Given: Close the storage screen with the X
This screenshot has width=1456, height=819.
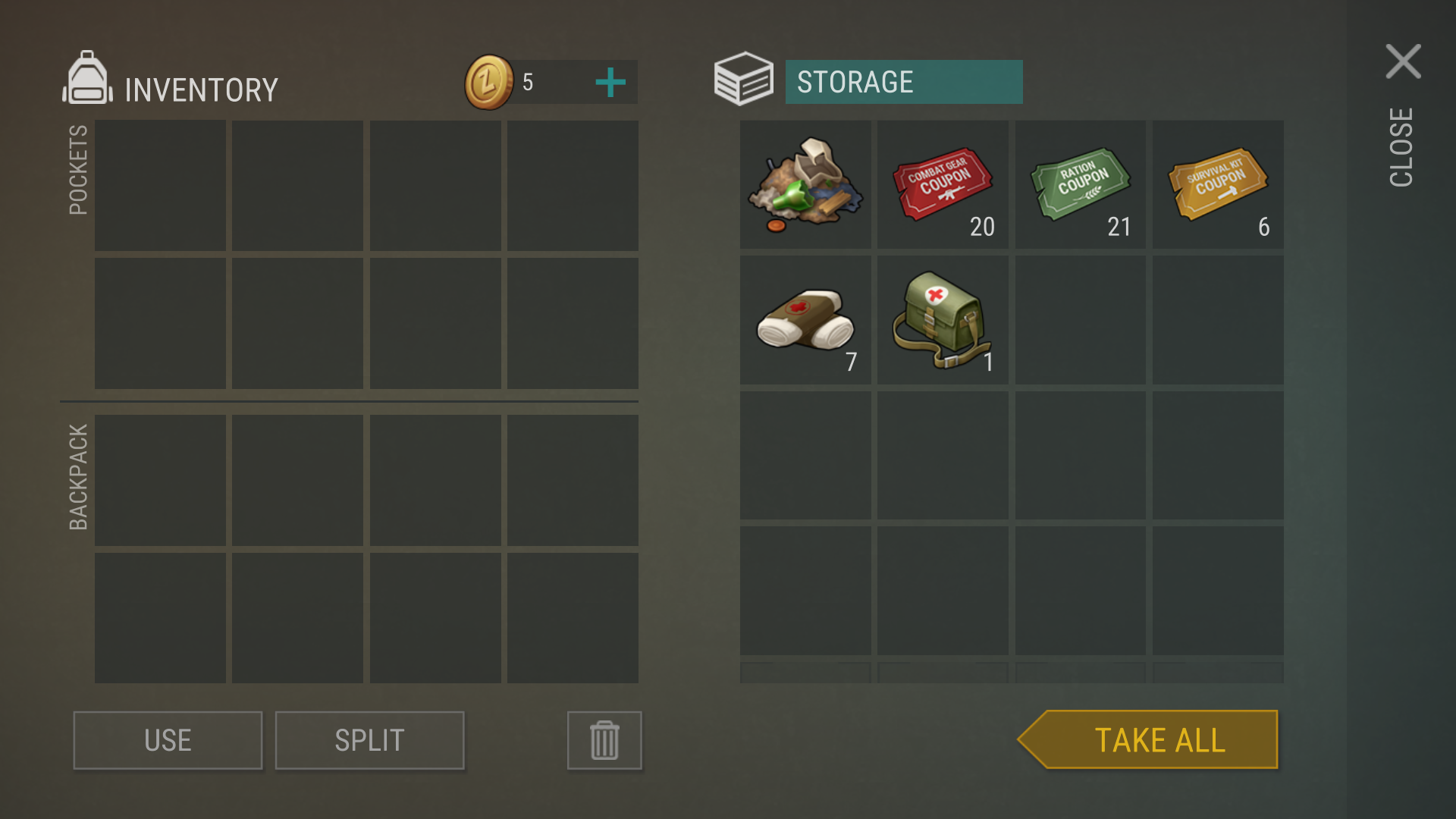Looking at the screenshot, I should click(1403, 61).
